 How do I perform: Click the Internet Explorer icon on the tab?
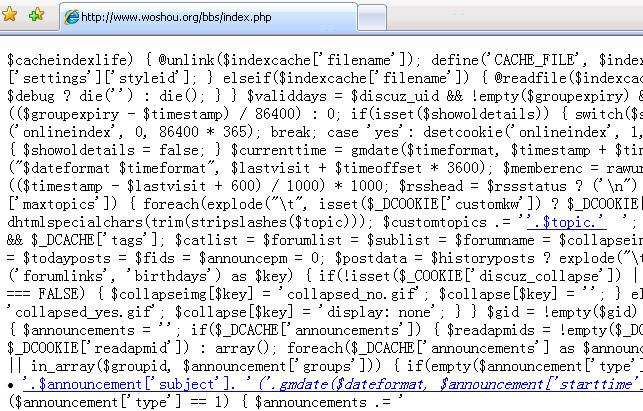point(71,17)
